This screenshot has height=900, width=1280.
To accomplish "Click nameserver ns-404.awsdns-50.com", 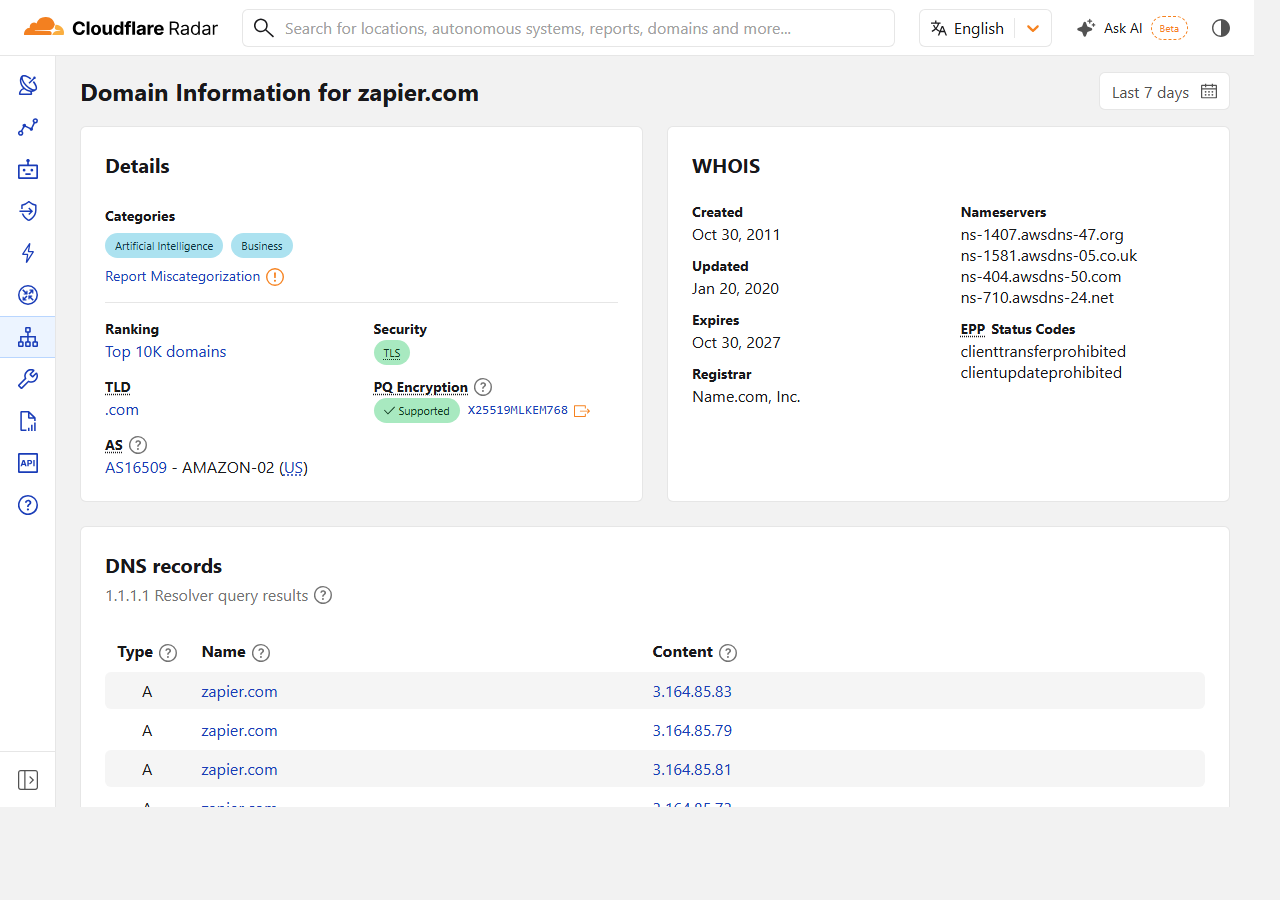I will pyautogui.click(x=1041, y=277).
